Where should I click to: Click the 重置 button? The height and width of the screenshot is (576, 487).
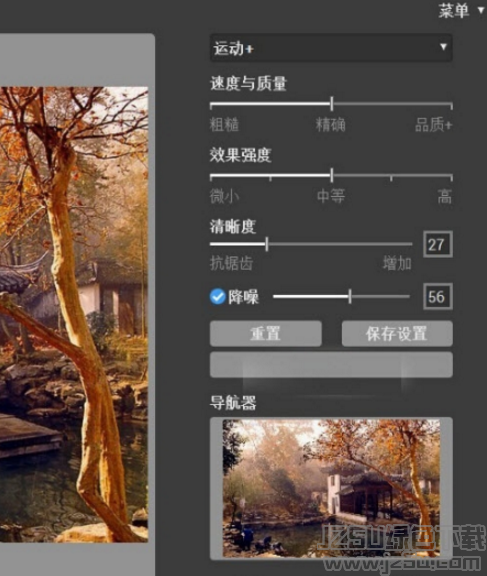coord(266,334)
